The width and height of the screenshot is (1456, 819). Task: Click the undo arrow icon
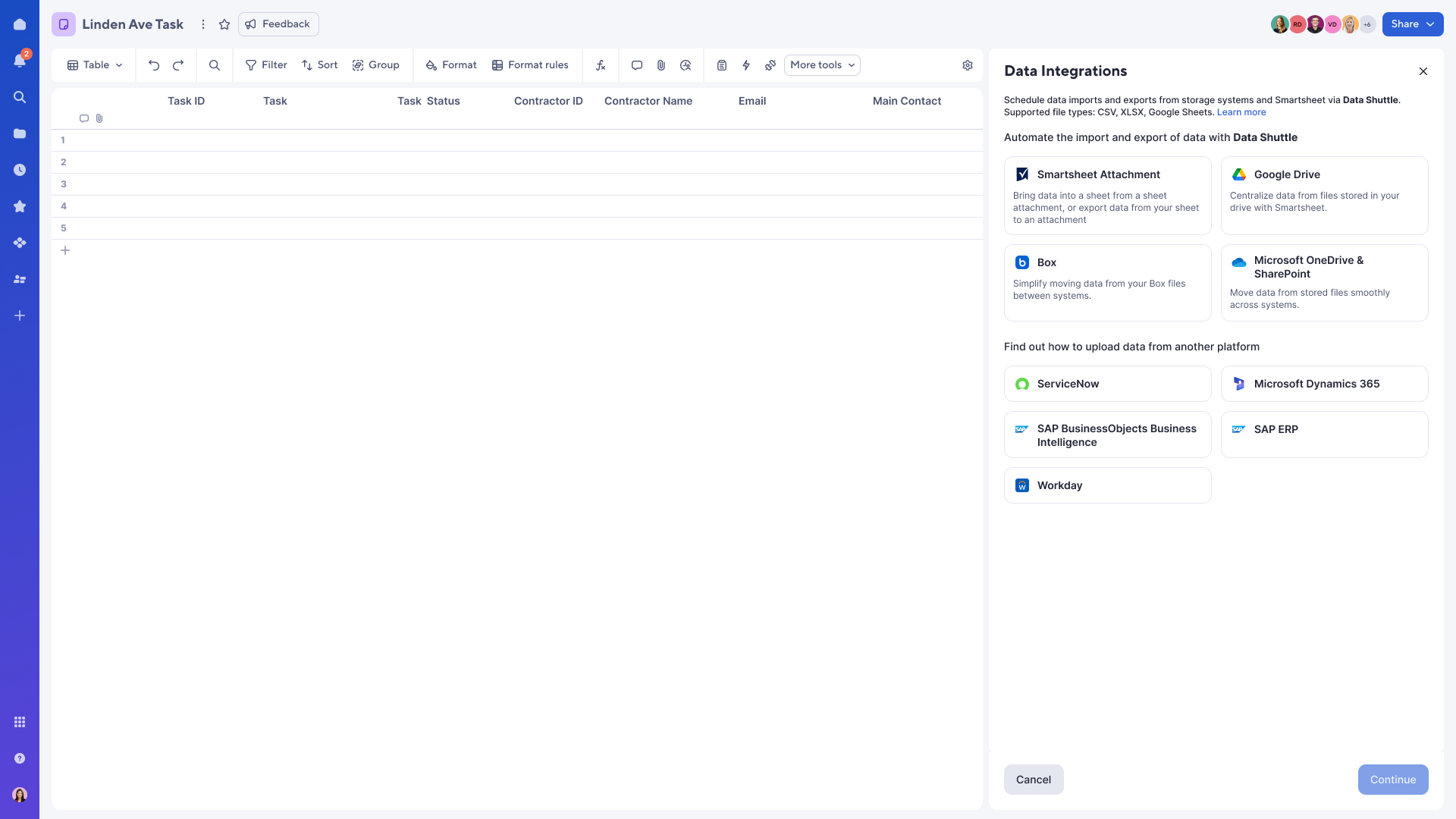pos(154,65)
